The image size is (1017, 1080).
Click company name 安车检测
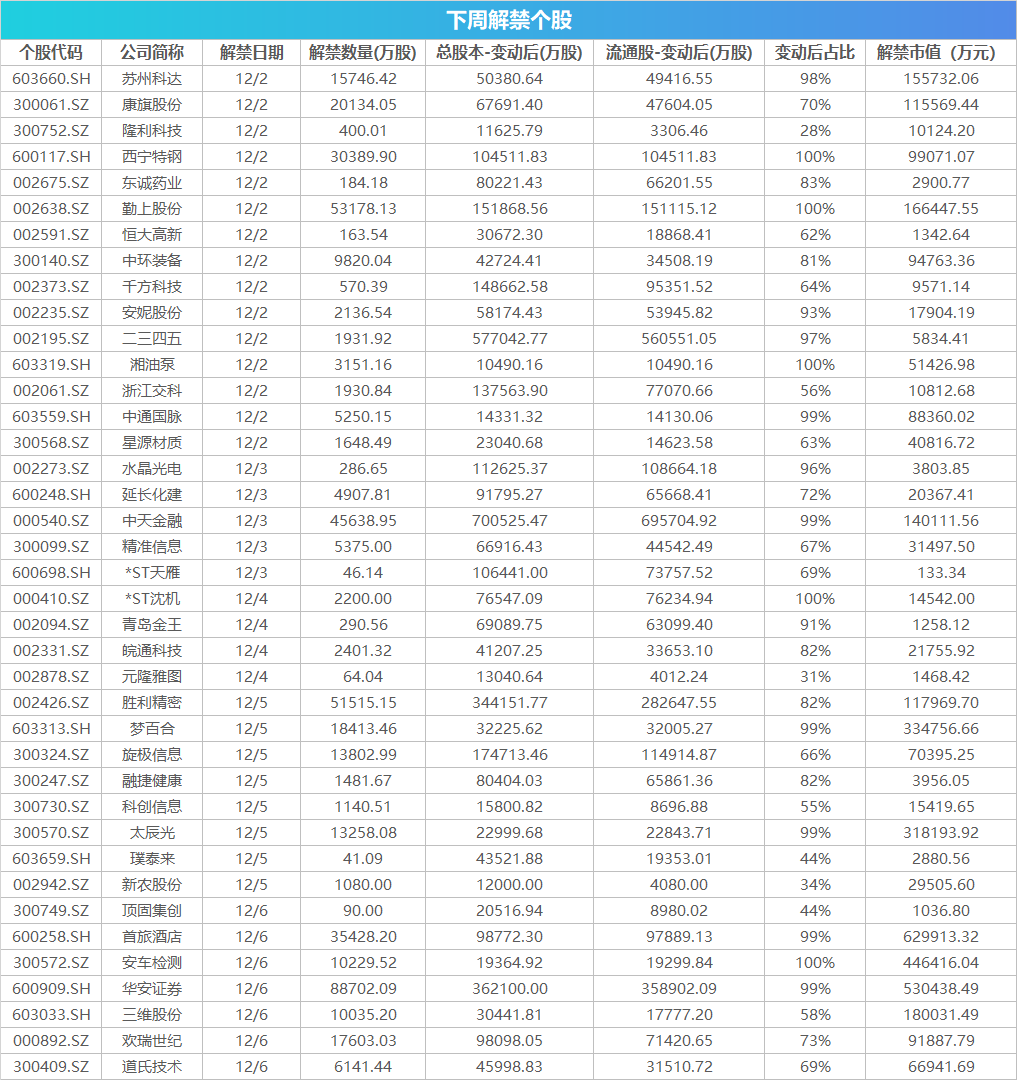152,963
